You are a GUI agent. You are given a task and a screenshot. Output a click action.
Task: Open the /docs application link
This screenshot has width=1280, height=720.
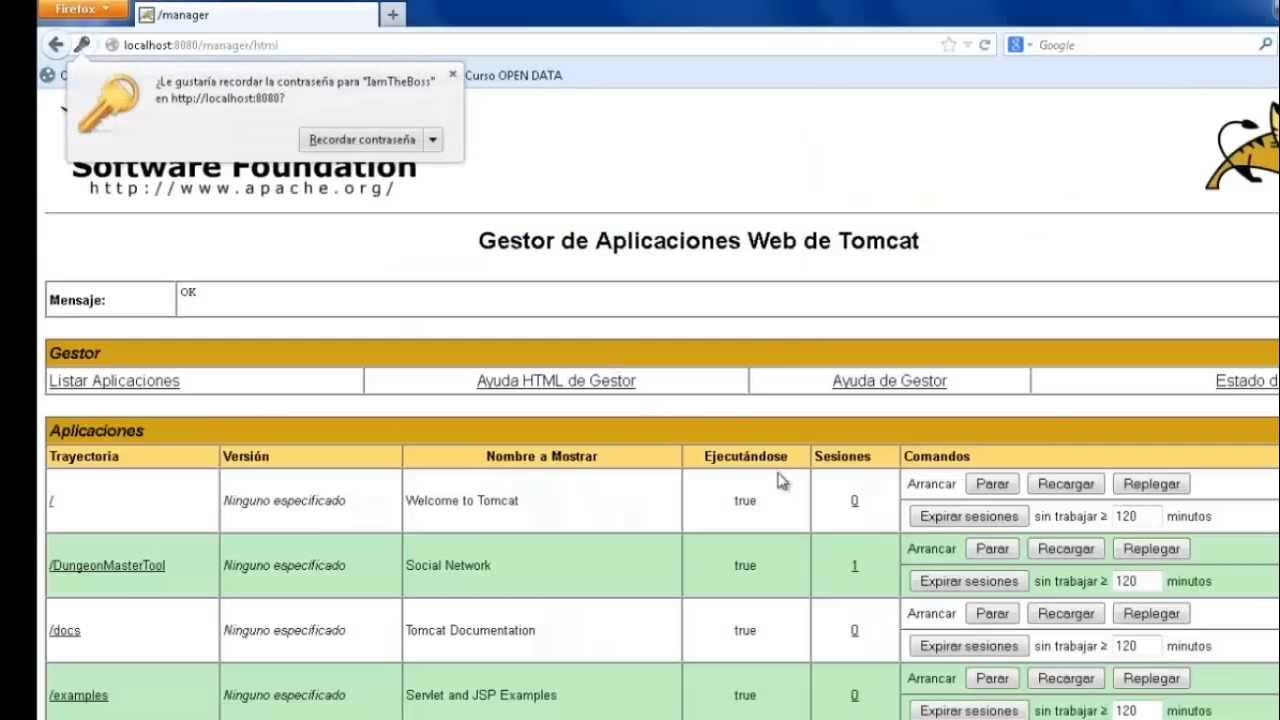click(64, 631)
